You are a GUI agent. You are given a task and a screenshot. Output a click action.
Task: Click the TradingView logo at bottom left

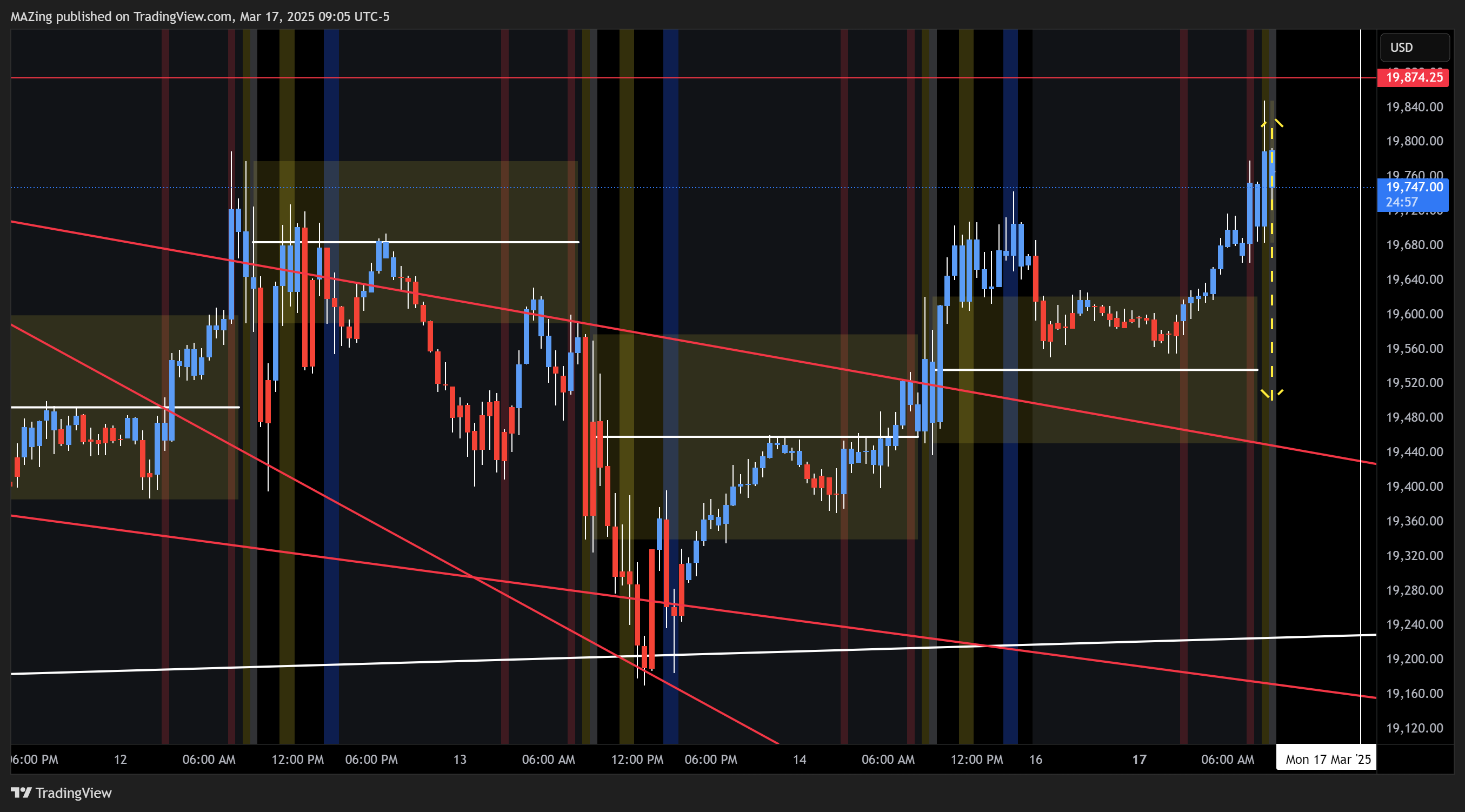[x=62, y=792]
